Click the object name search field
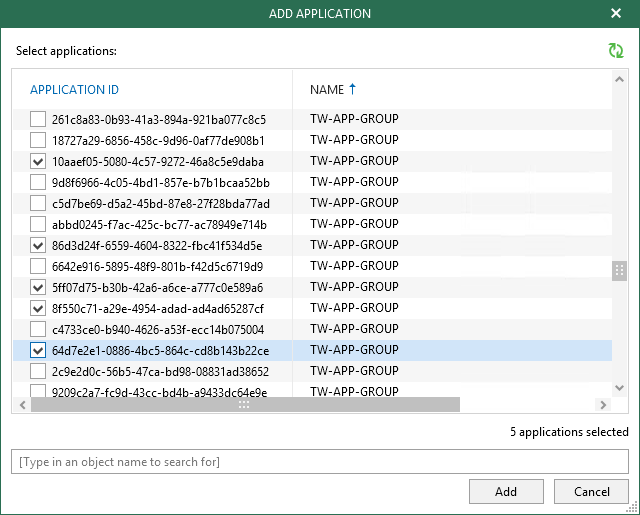The width and height of the screenshot is (640, 515). [x=320, y=462]
